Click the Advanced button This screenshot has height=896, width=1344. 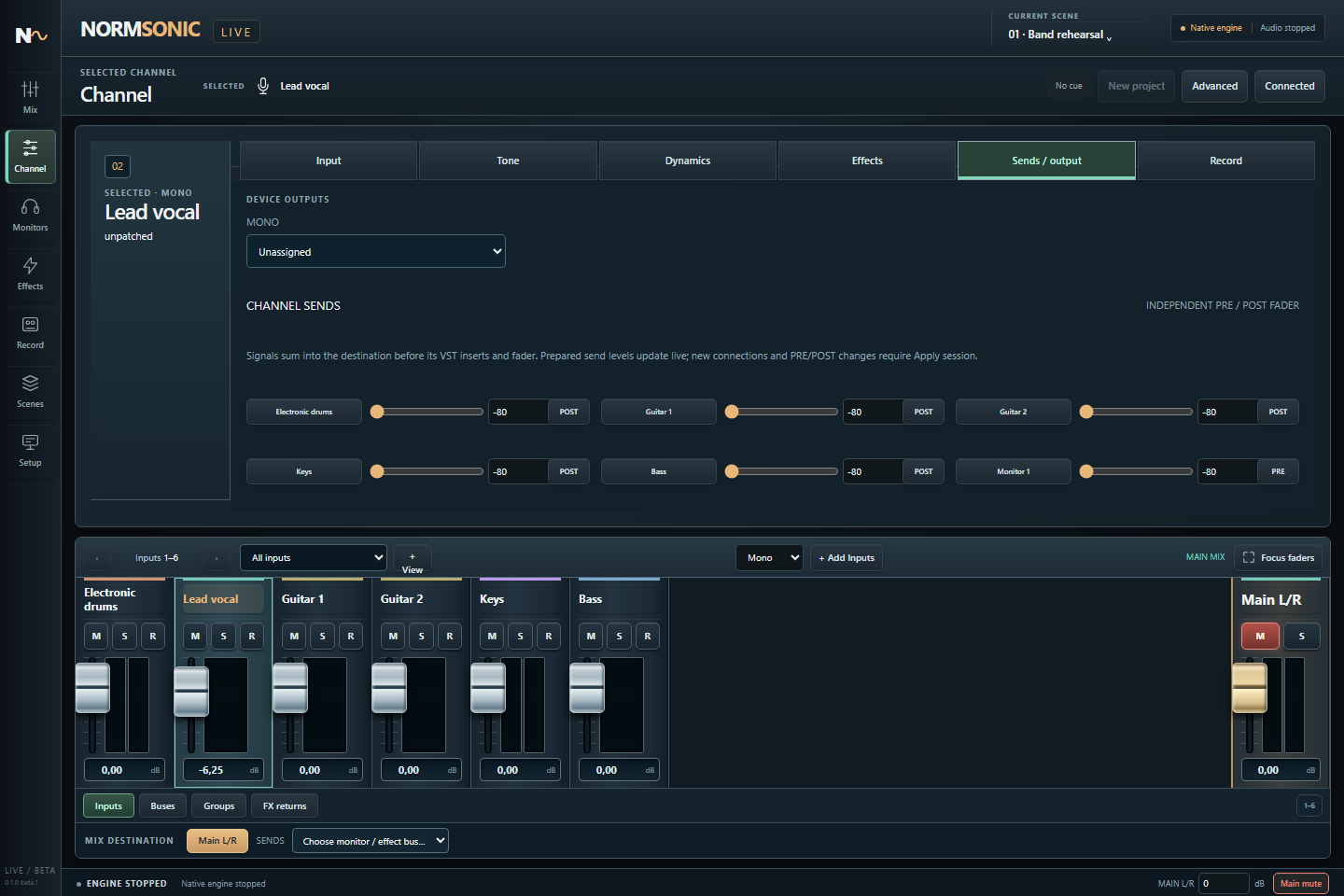[1214, 86]
